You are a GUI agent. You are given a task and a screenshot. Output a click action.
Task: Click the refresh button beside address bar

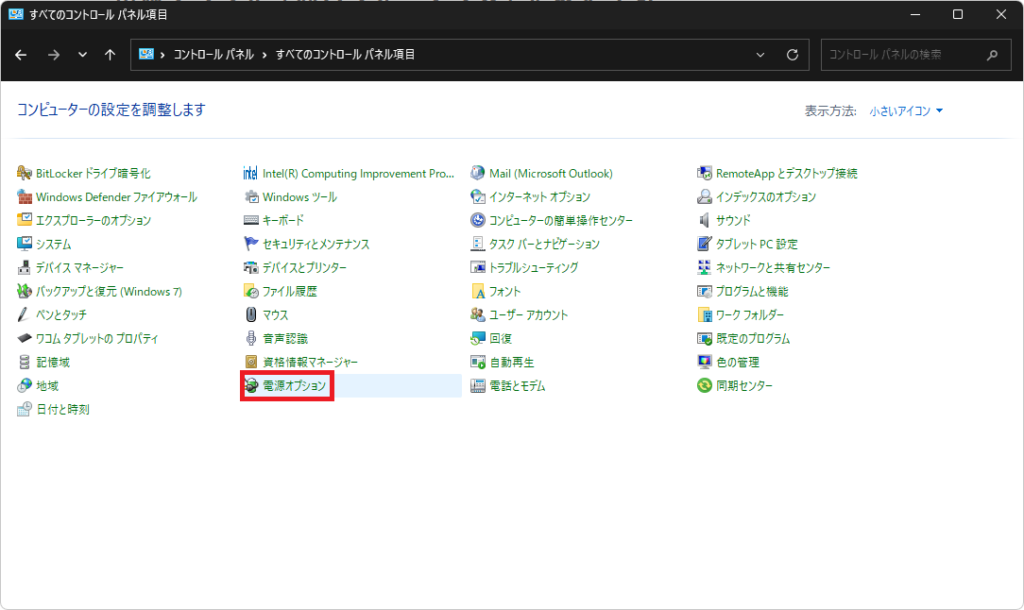(792, 55)
